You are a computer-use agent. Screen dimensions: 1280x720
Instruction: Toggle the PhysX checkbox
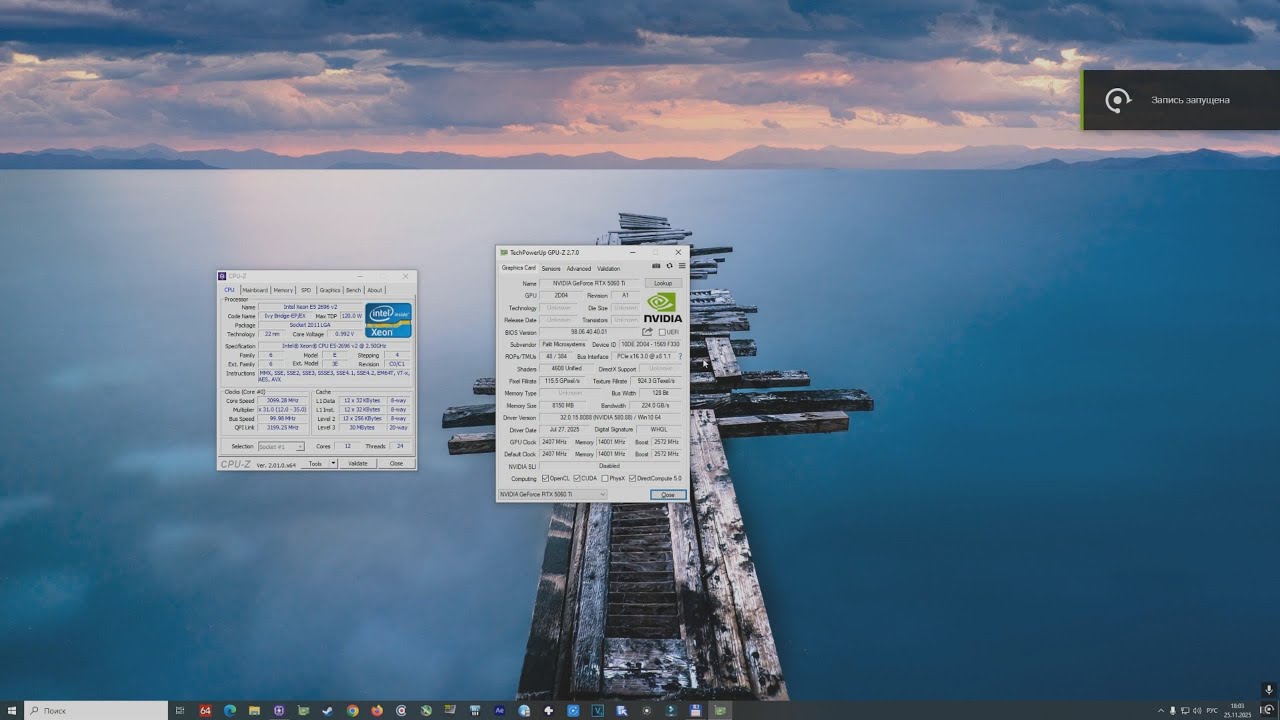point(605,479)
